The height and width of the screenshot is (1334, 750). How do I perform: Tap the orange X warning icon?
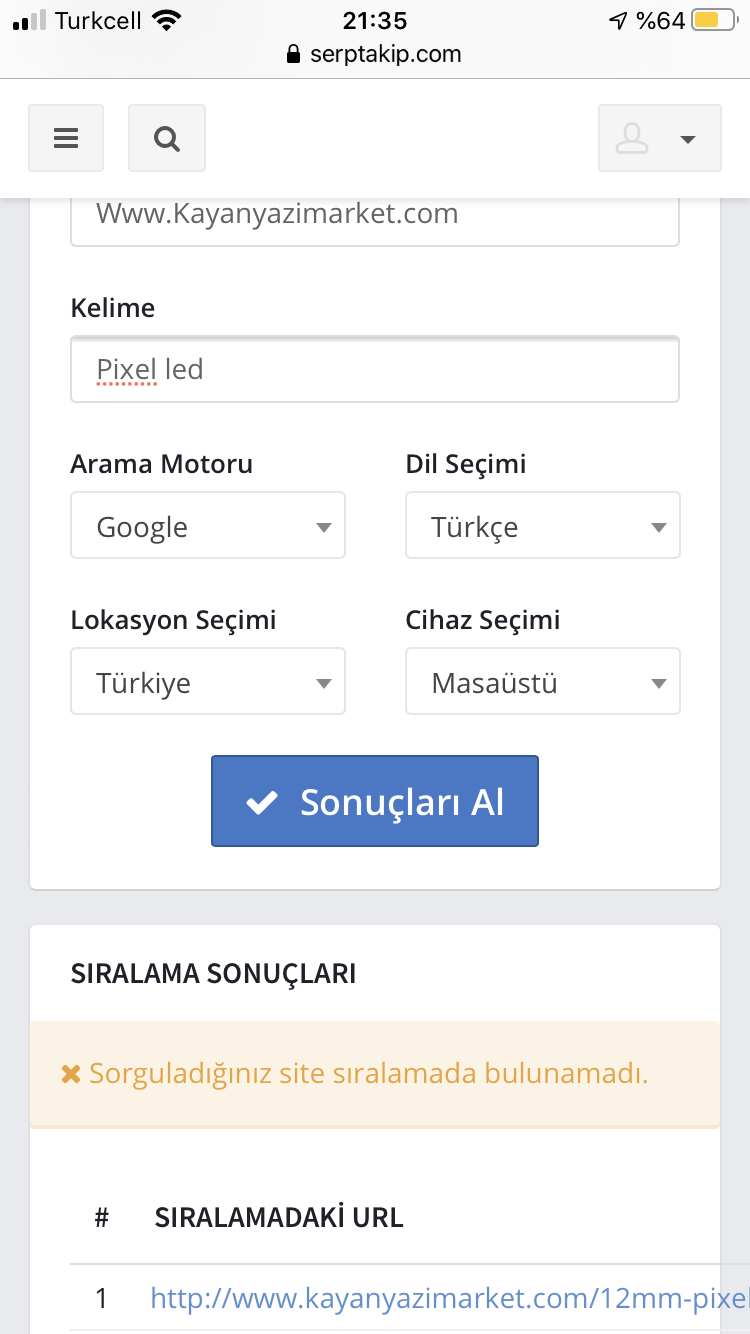tap(71, 1074)
